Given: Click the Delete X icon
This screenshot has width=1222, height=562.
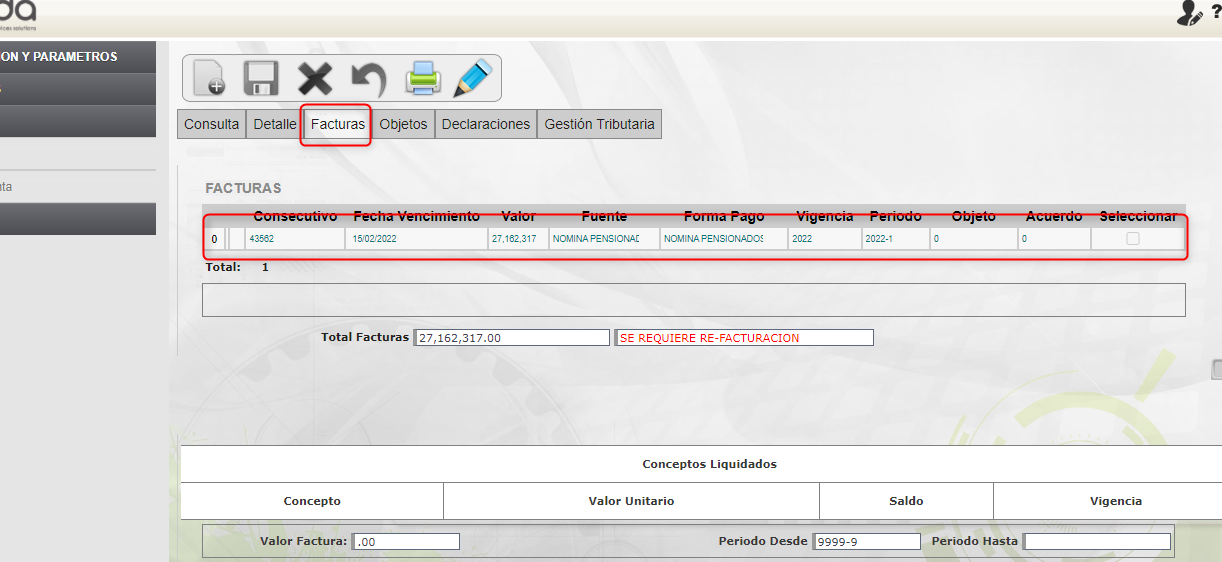Looking at the screenshot, I should click(315, 78).
